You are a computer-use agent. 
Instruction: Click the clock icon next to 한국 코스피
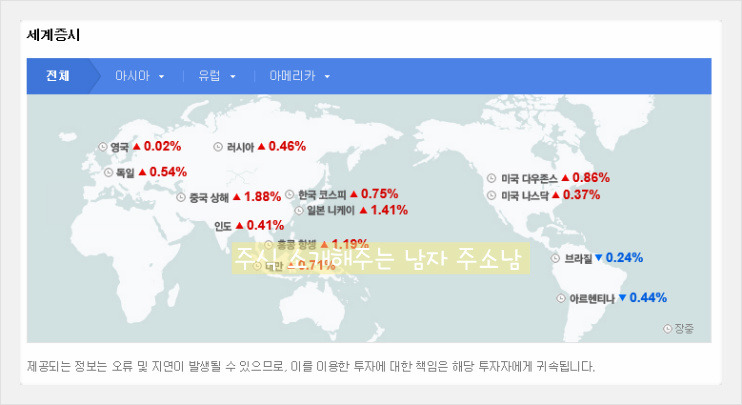point(290,194)
